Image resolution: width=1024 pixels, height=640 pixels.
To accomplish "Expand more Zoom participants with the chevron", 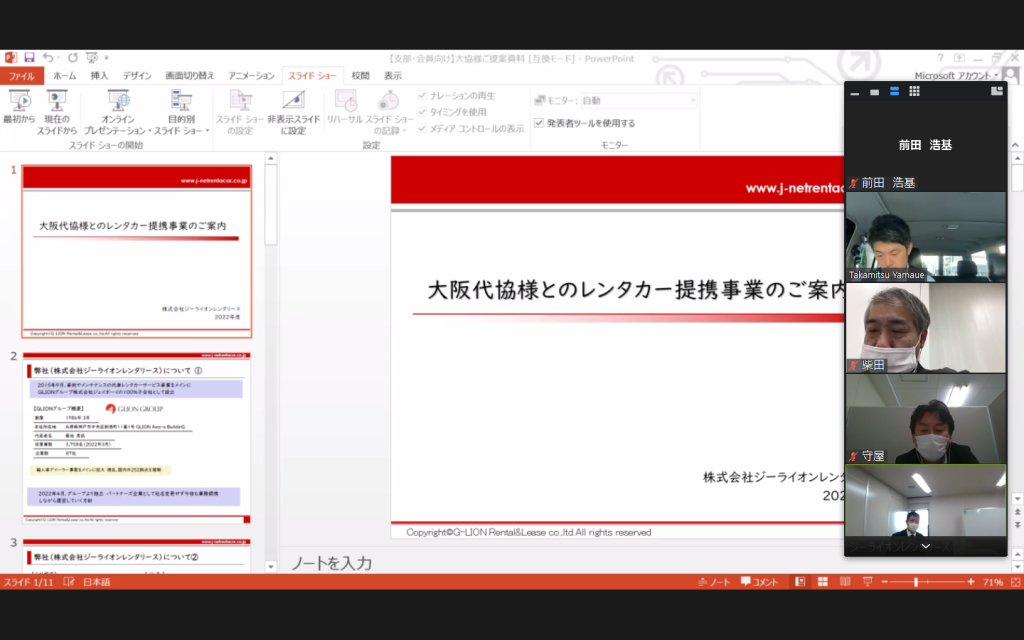I will click(x=925, y=546).
